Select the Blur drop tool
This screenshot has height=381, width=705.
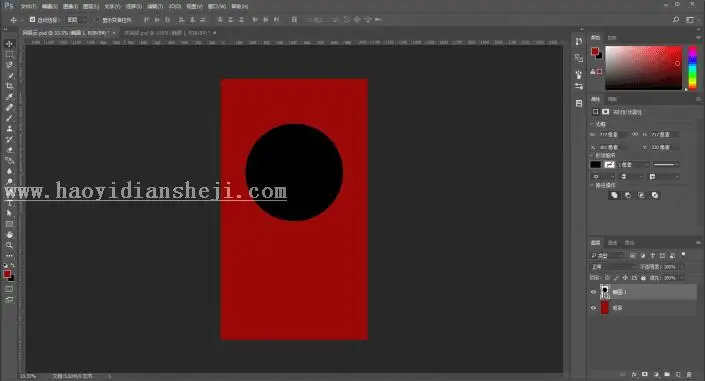(9, 171)
